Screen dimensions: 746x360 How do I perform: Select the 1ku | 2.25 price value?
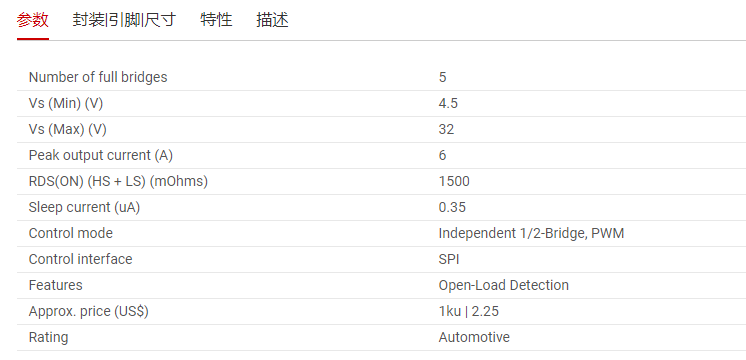469,311
